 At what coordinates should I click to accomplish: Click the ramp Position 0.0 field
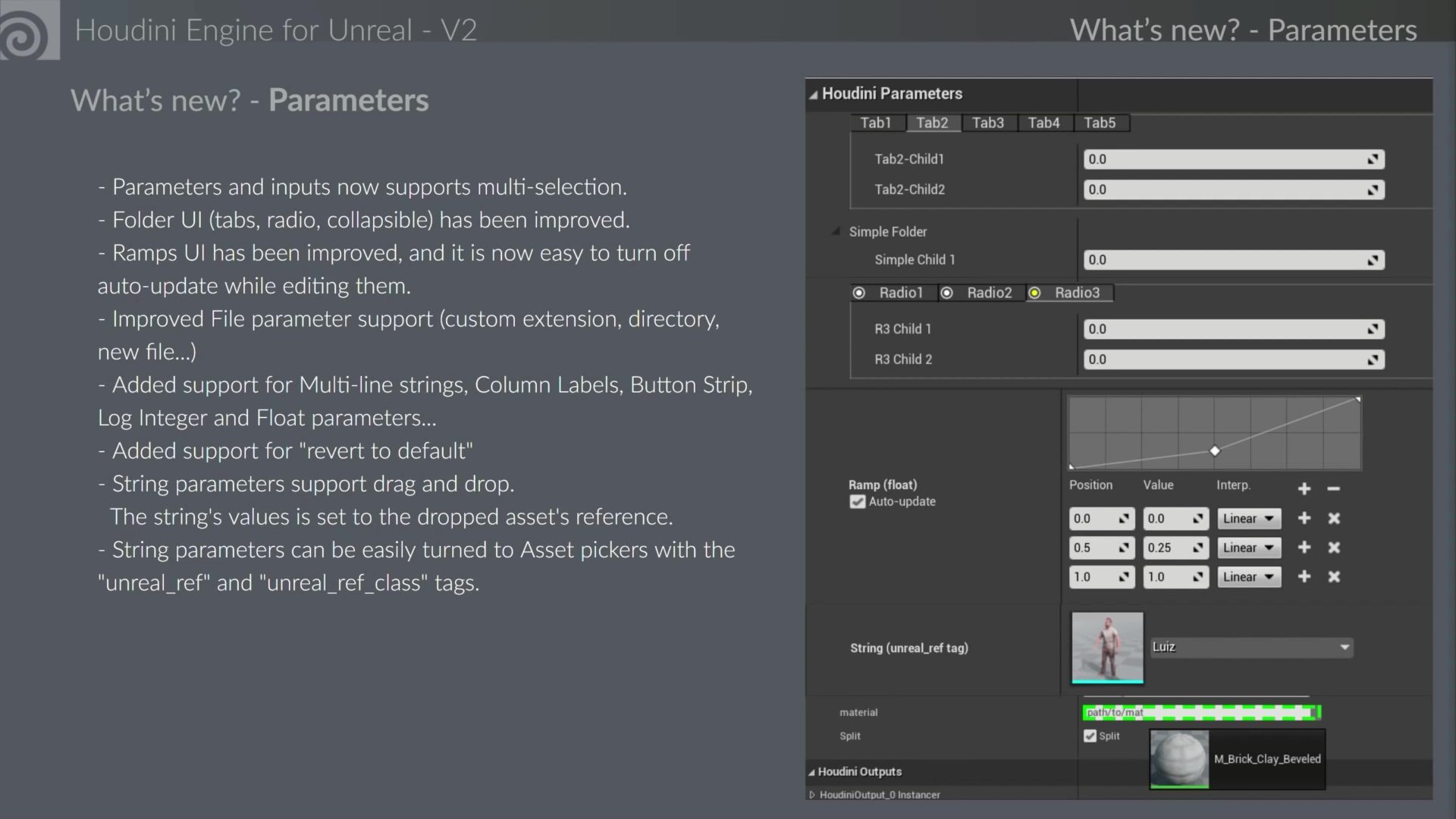(1101, 519)
